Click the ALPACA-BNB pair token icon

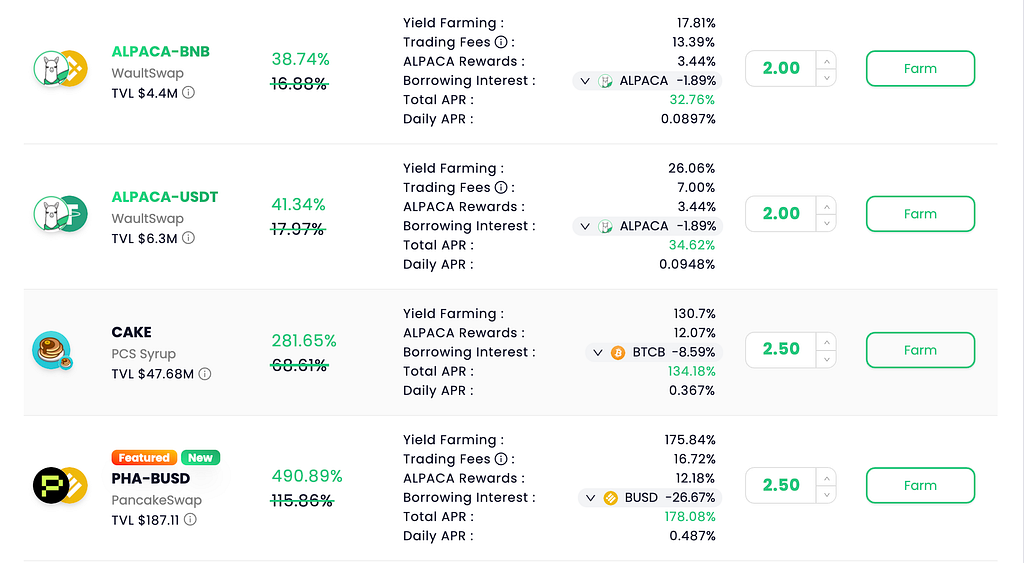coord(60,69)
